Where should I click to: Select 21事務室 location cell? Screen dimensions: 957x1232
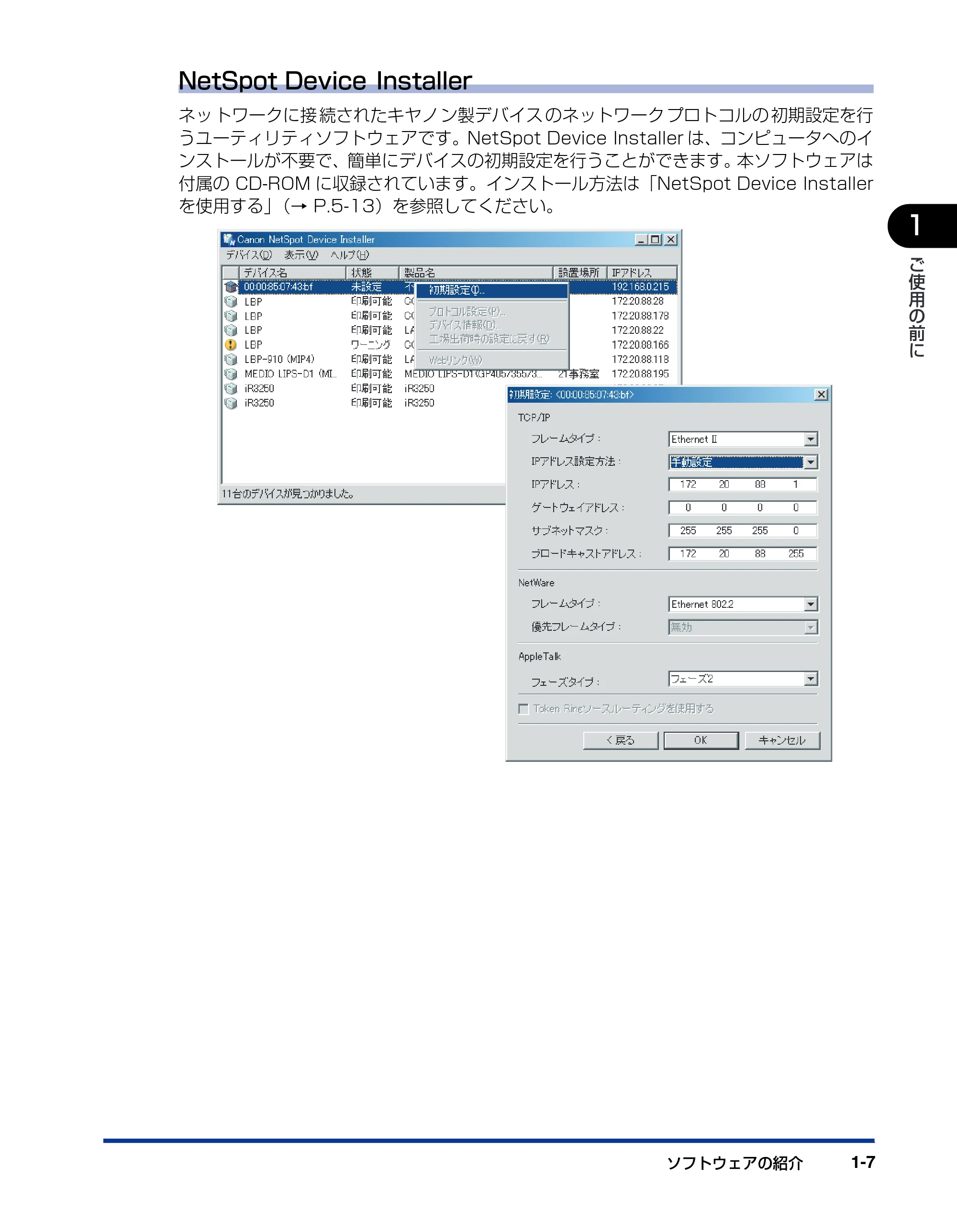coord(579,374)
